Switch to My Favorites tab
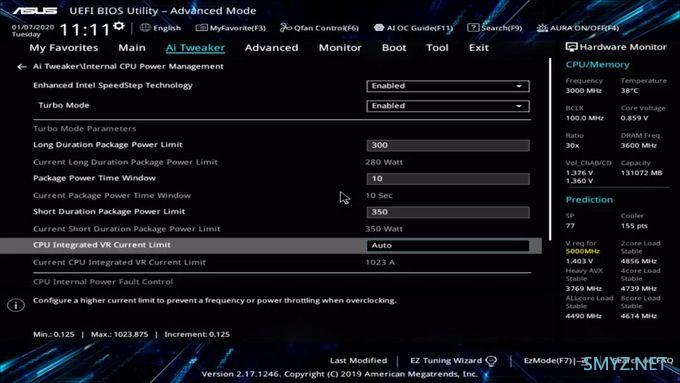680x383 pixels. click(x=64, y=48)
